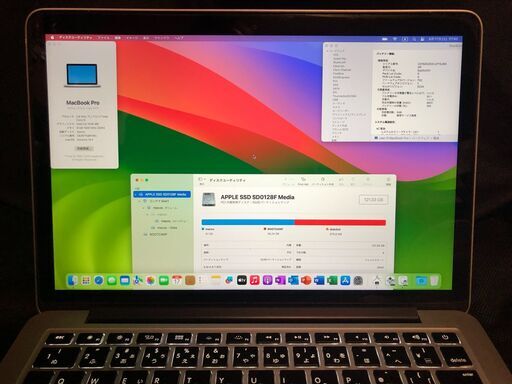Launch Microsoft Outlook from the Dock
The image size is (512, 384).
(x=293, y=281)
